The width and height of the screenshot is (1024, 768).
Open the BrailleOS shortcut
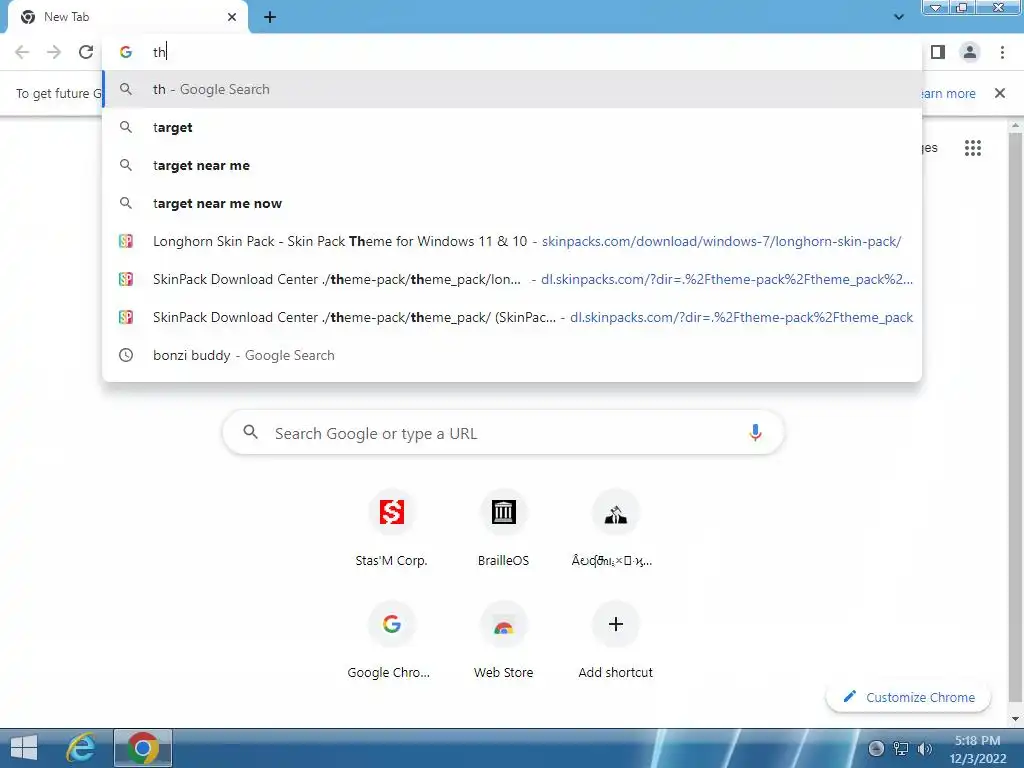coord(504,529)
